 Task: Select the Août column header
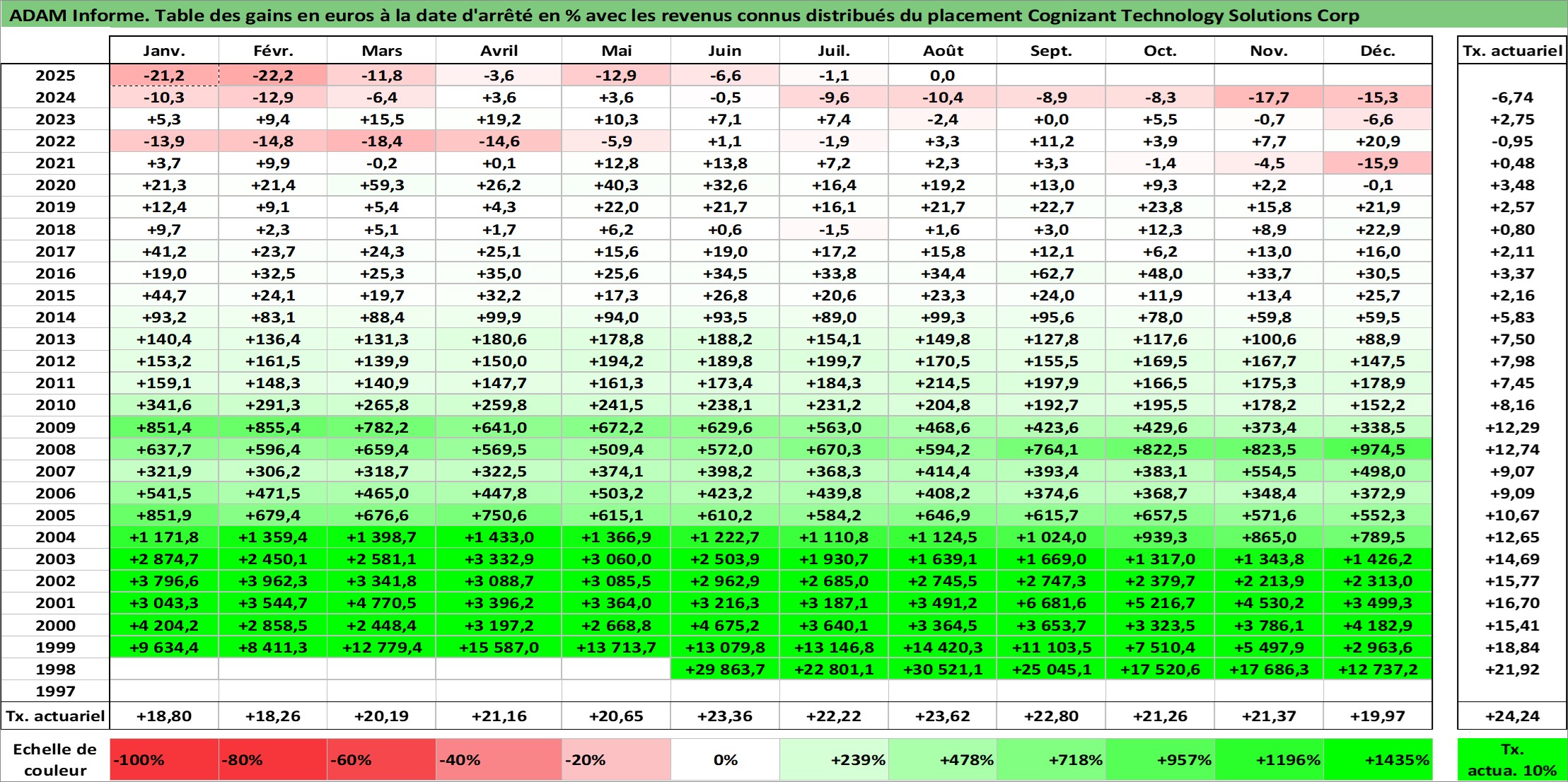click(943, 51)
